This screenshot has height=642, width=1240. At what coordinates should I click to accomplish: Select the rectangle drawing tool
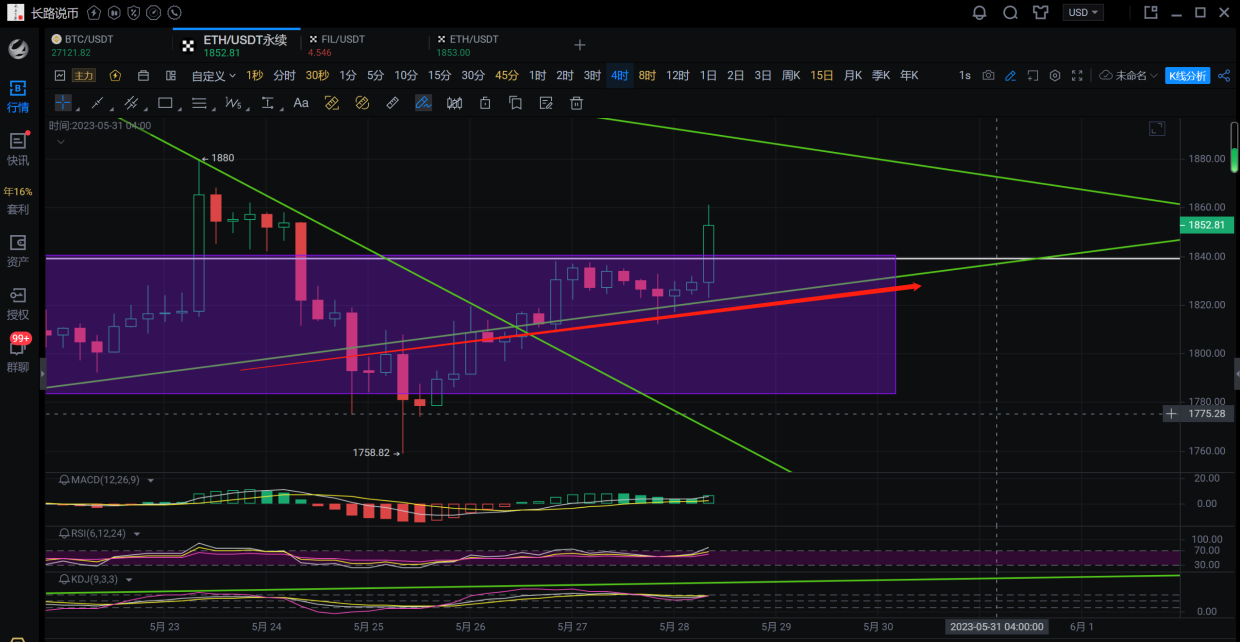[166, 103]
